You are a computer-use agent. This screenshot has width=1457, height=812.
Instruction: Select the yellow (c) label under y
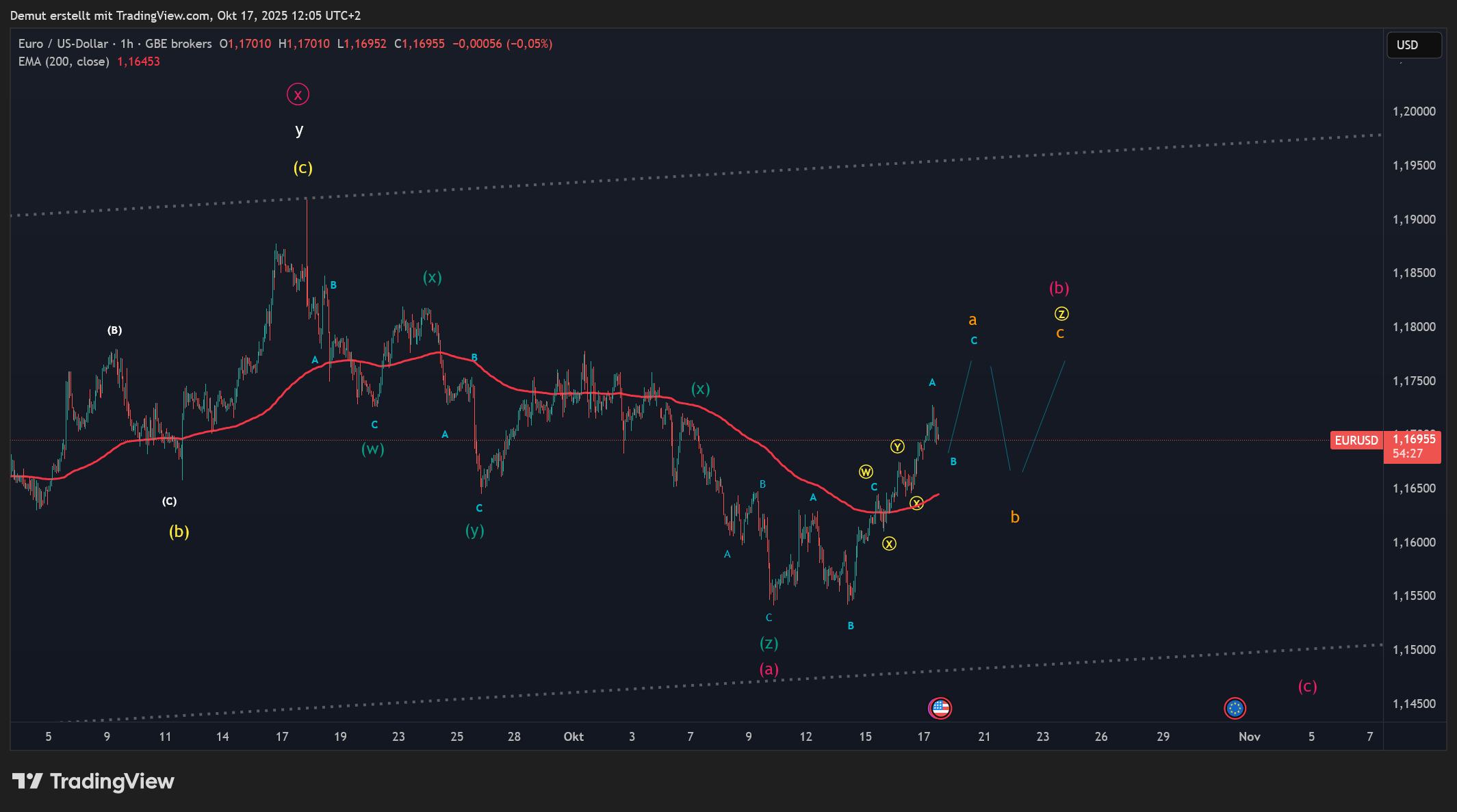(x=302, y=168)
